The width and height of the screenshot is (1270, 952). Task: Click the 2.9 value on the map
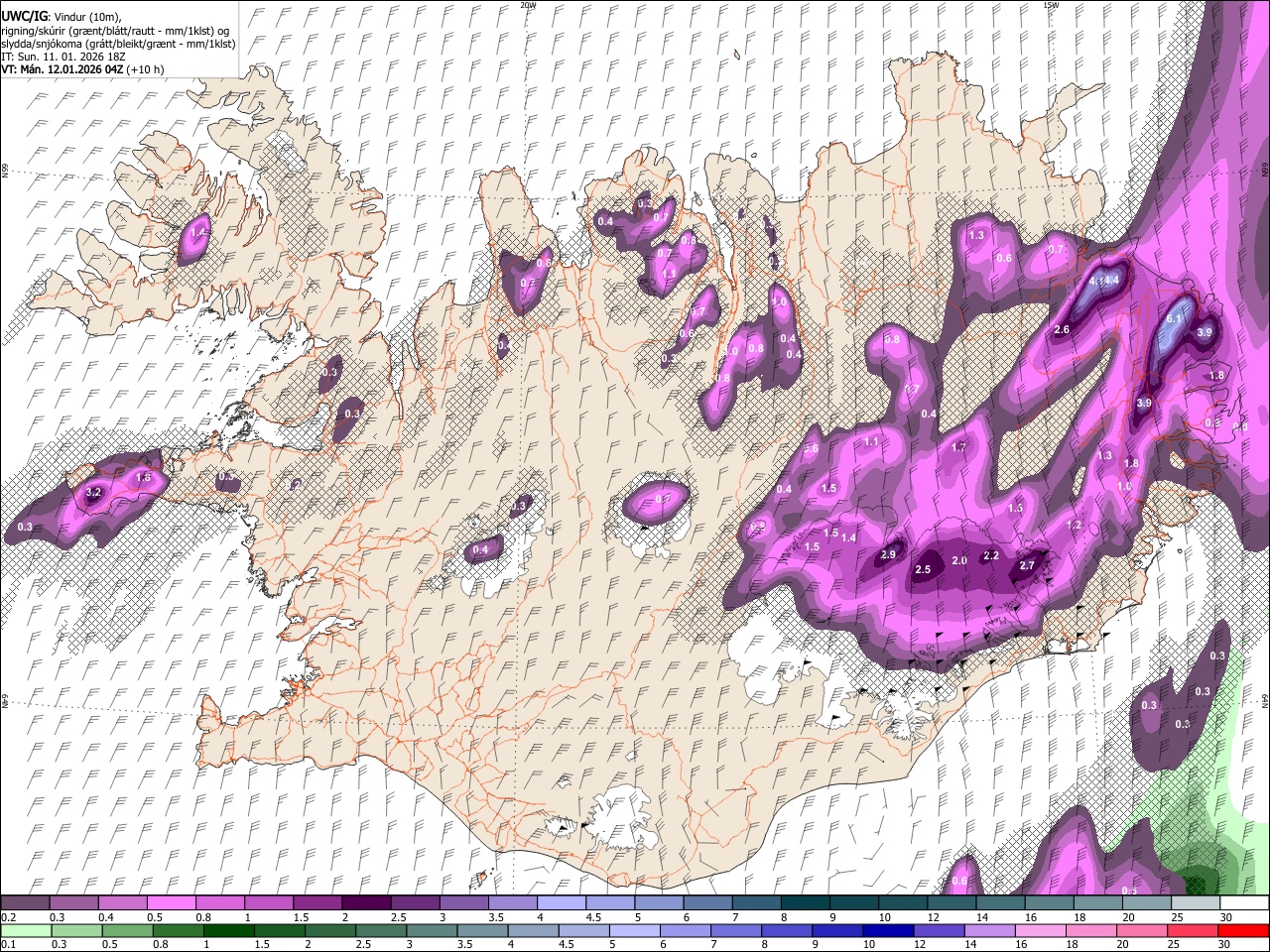pyautogui.click(x=888, y=554)
